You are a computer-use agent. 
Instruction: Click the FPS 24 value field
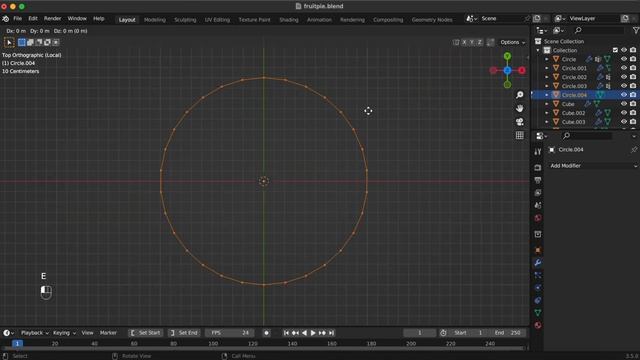tap(229, 333)
